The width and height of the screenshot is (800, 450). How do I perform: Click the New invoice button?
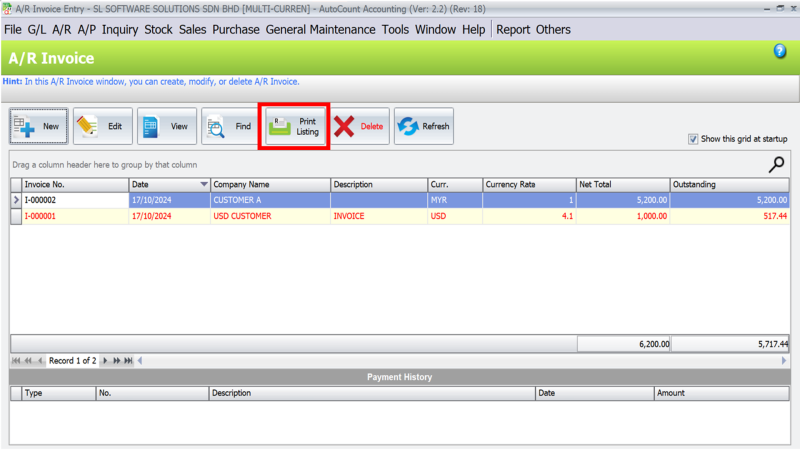click(38, 126)
